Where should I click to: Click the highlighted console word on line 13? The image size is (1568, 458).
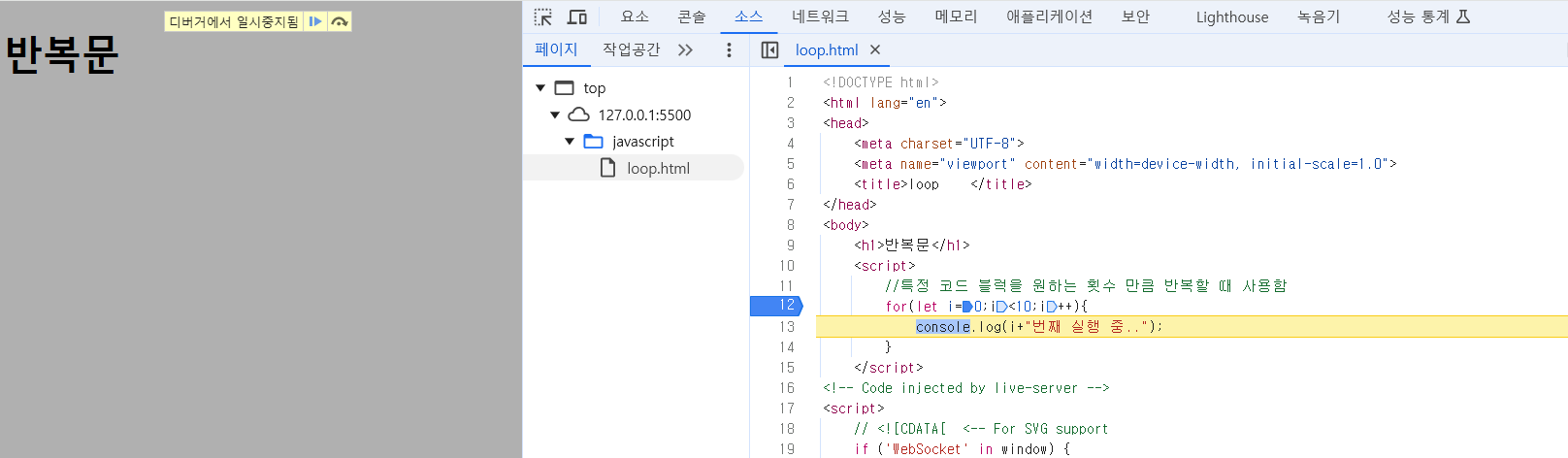pos(942,327)
